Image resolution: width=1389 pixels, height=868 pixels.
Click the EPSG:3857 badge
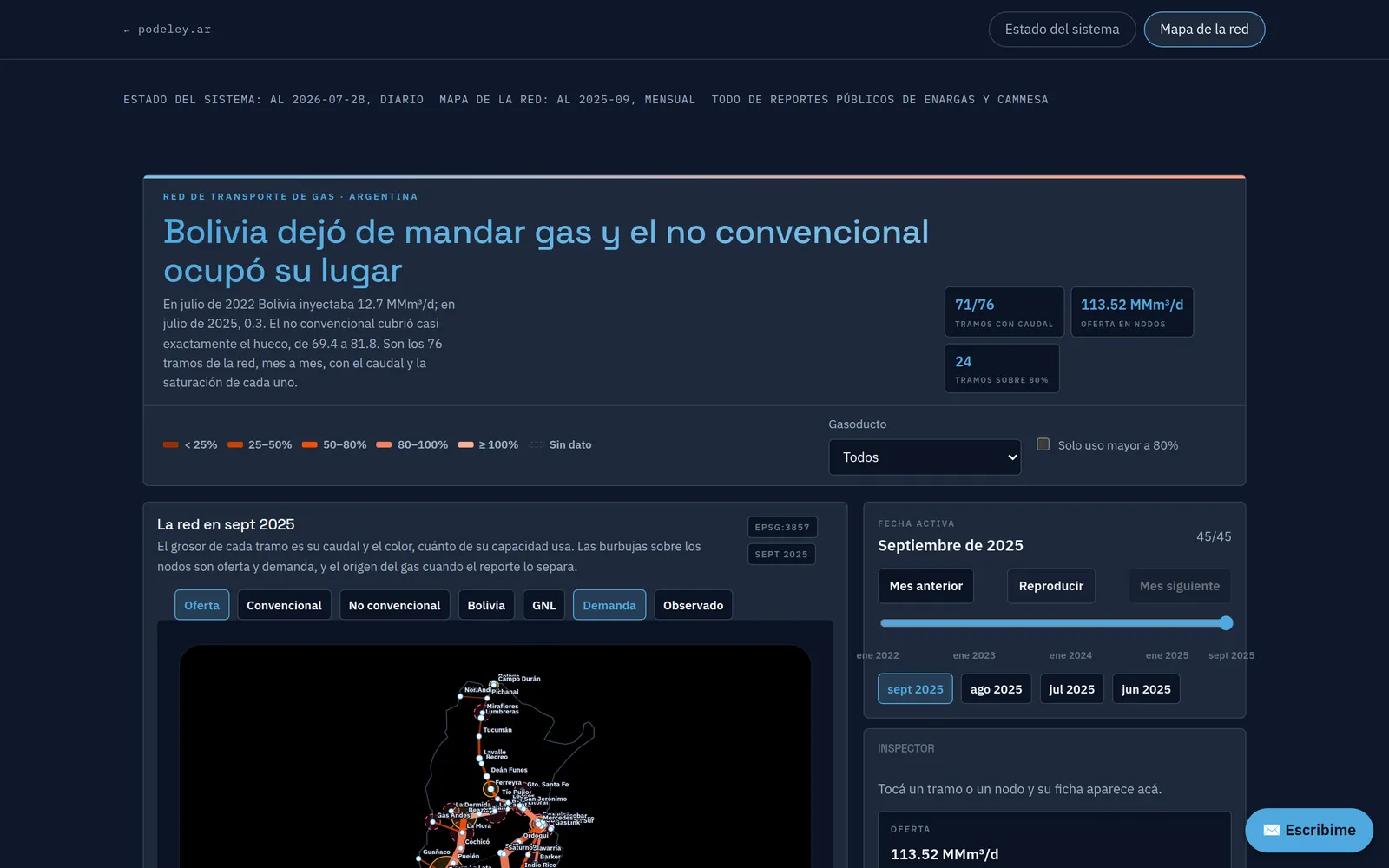pos(782,527)
